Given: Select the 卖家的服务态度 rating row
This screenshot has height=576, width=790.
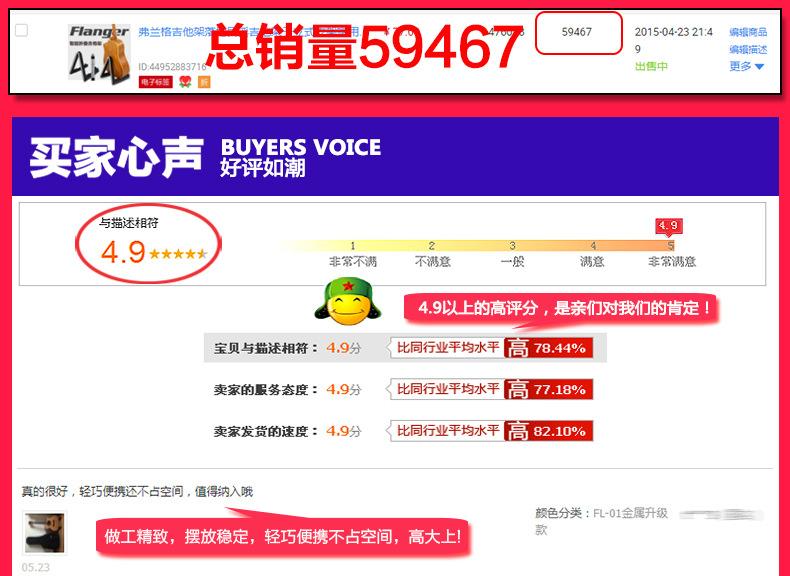Looking at the screenshot, I should pyautogui.click(x=403, y=390).
